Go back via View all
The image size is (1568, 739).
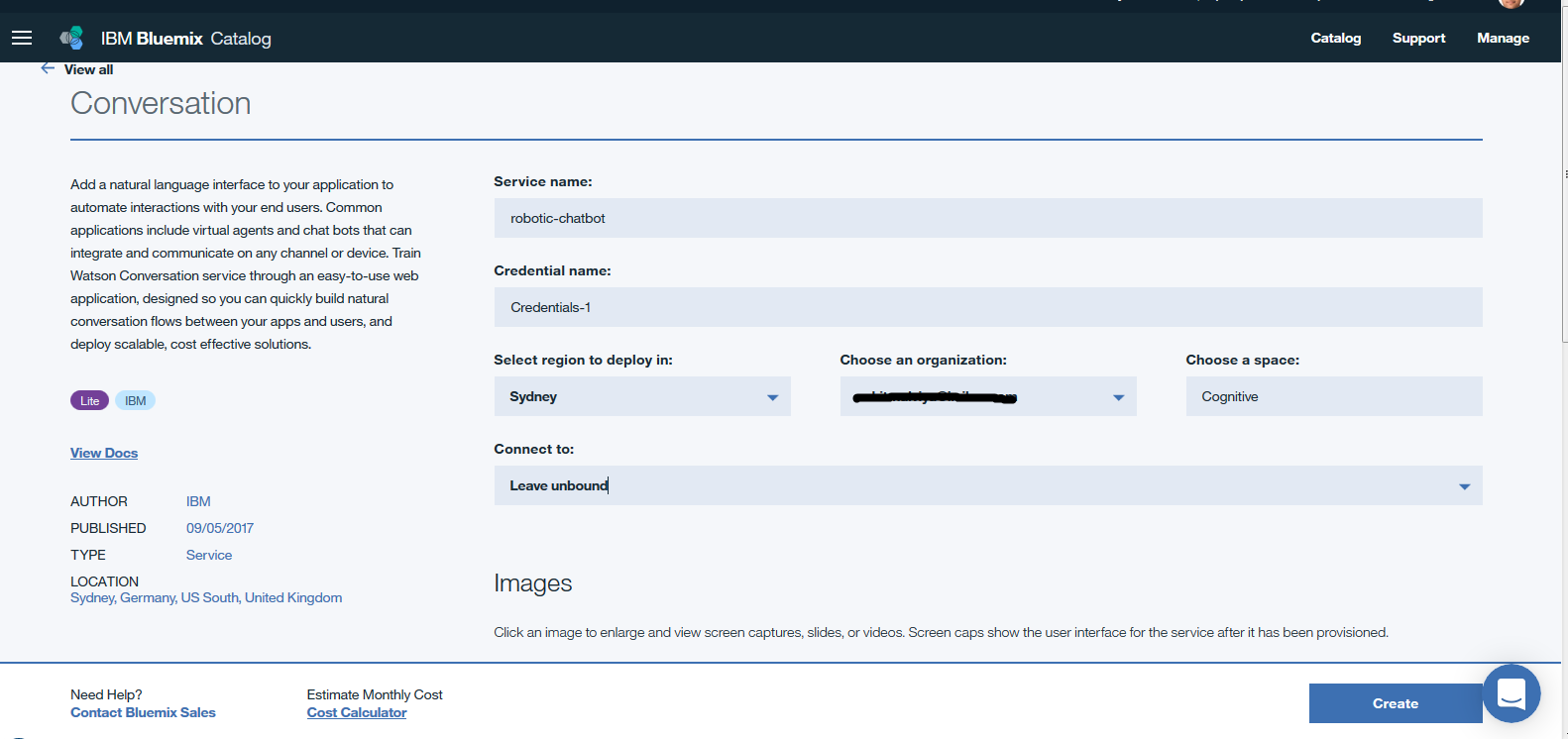click(x=88, y=69)
